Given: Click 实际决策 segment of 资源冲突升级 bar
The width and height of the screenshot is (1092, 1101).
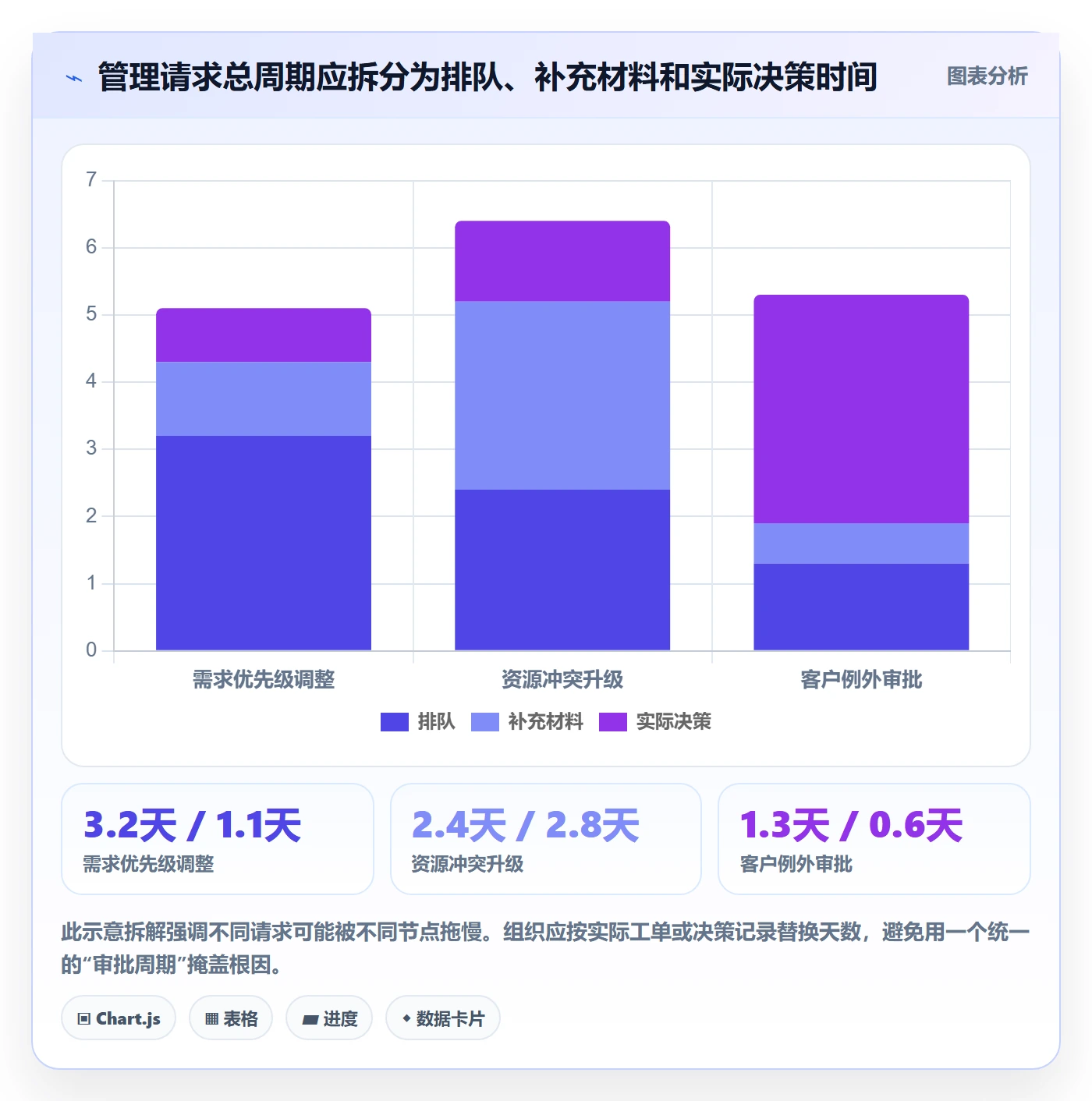Looking at the screenshot, I should pyautogui.click(x=562, y=261).
